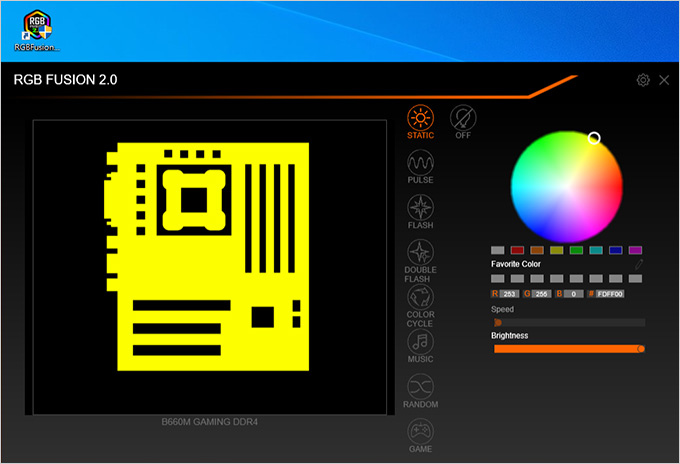
Task: Pick the purple preset color swatch
Action: click(635, 250)
